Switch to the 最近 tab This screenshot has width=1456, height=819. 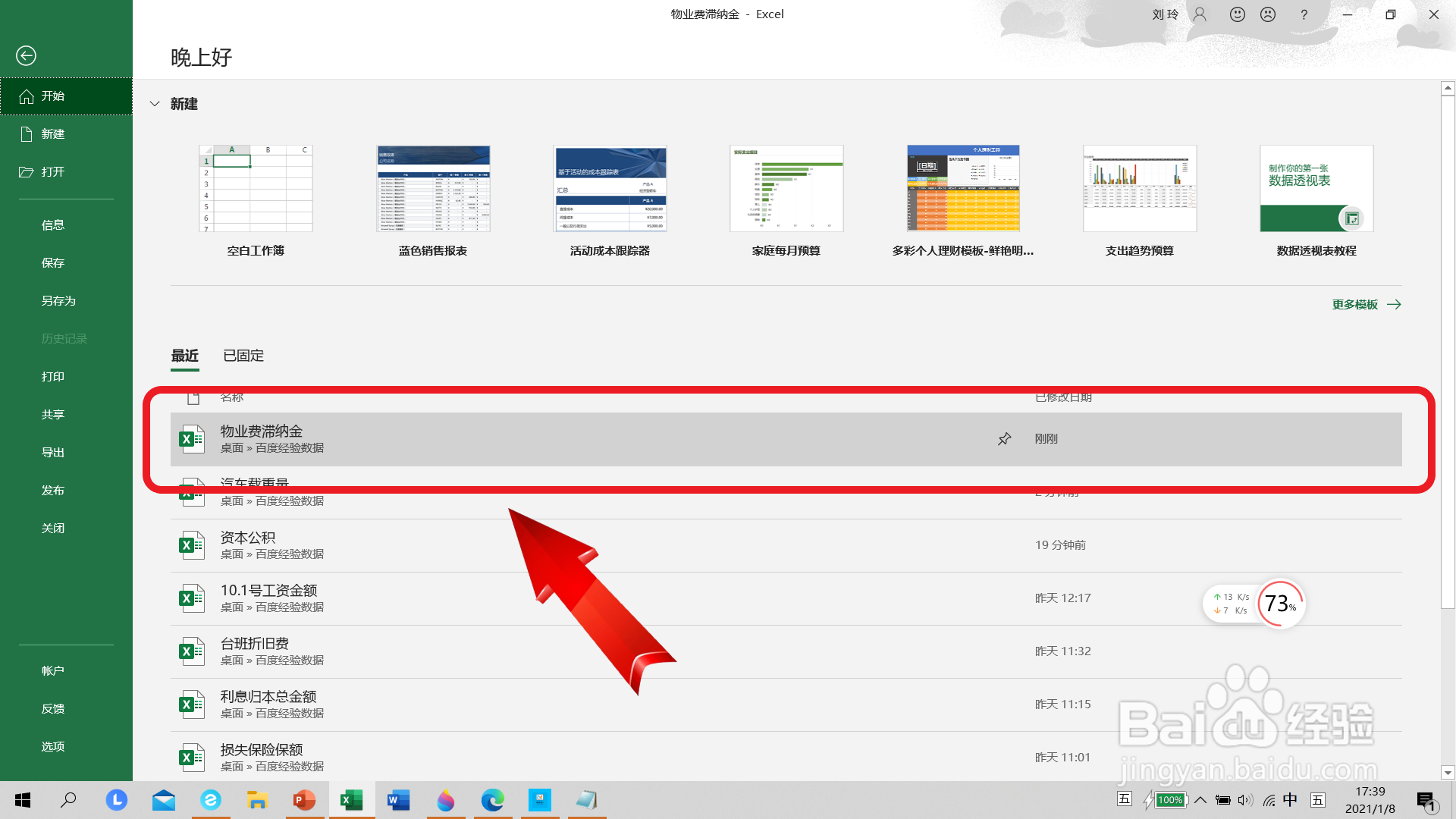pos(185,356)
